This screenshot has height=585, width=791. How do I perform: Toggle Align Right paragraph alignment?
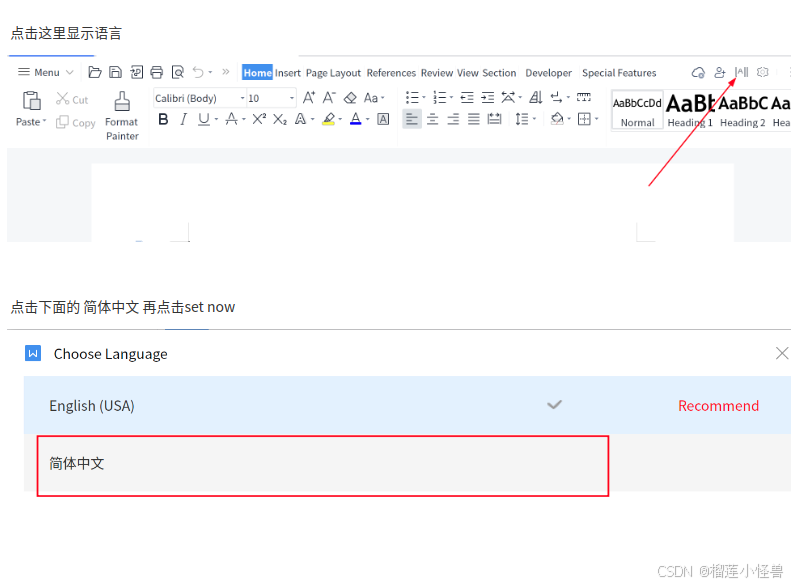tap(453, 120)
